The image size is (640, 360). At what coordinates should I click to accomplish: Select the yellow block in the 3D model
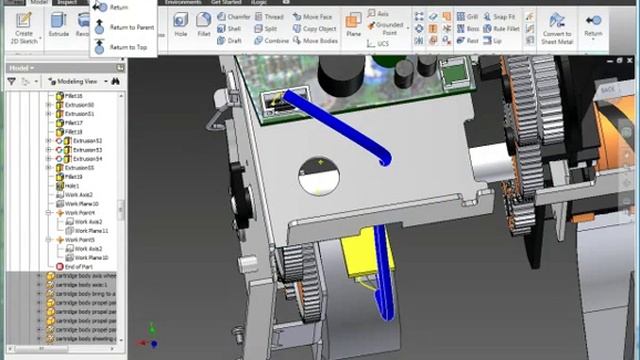tap(367, 252)
